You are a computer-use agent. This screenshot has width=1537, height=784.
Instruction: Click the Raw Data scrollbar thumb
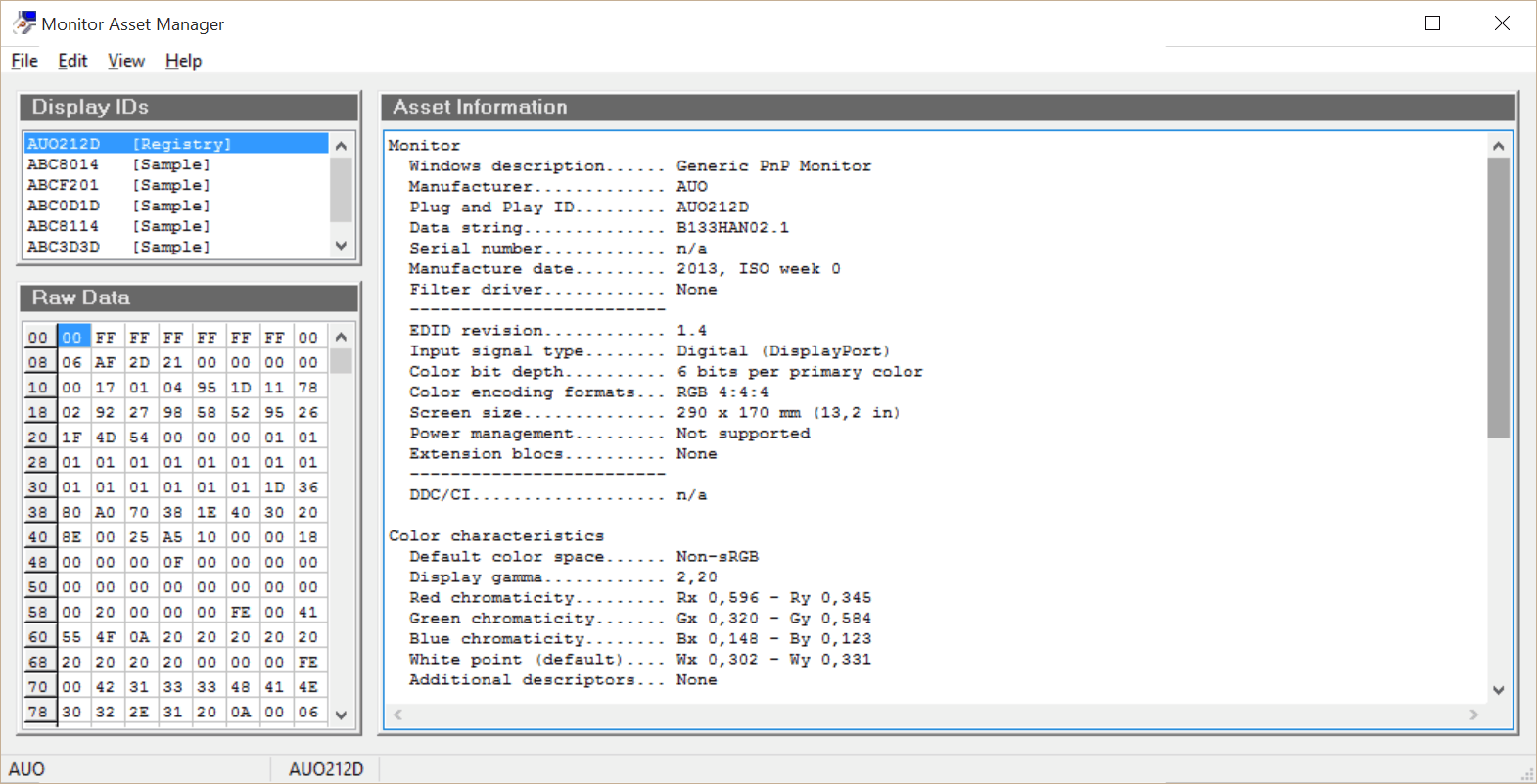coord(341,361)
